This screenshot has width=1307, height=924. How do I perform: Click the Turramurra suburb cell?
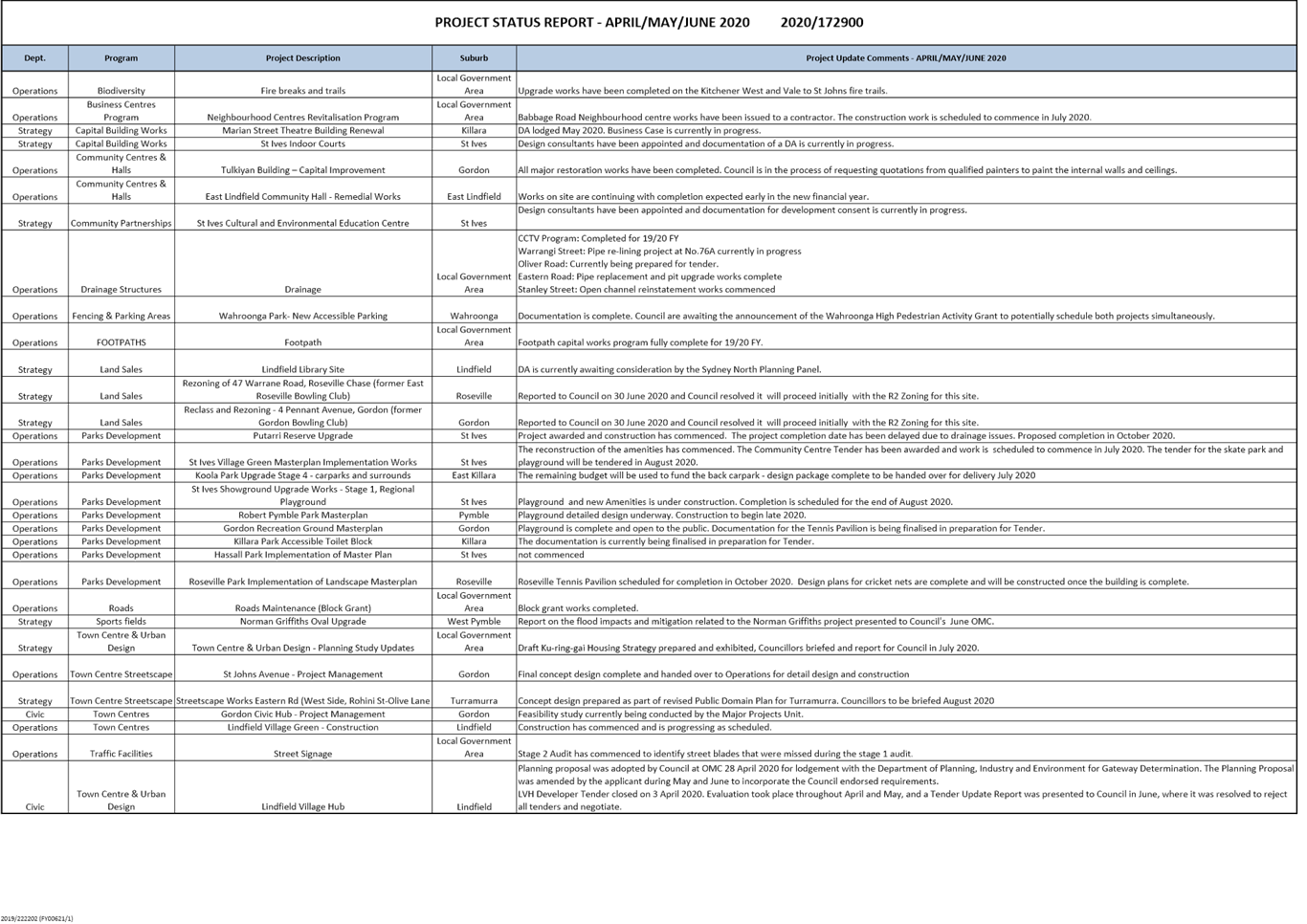tap(474, 701)
